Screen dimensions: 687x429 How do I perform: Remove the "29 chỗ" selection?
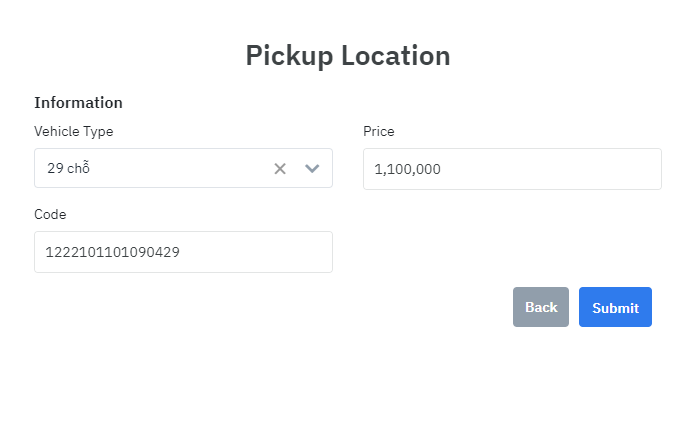280,169
